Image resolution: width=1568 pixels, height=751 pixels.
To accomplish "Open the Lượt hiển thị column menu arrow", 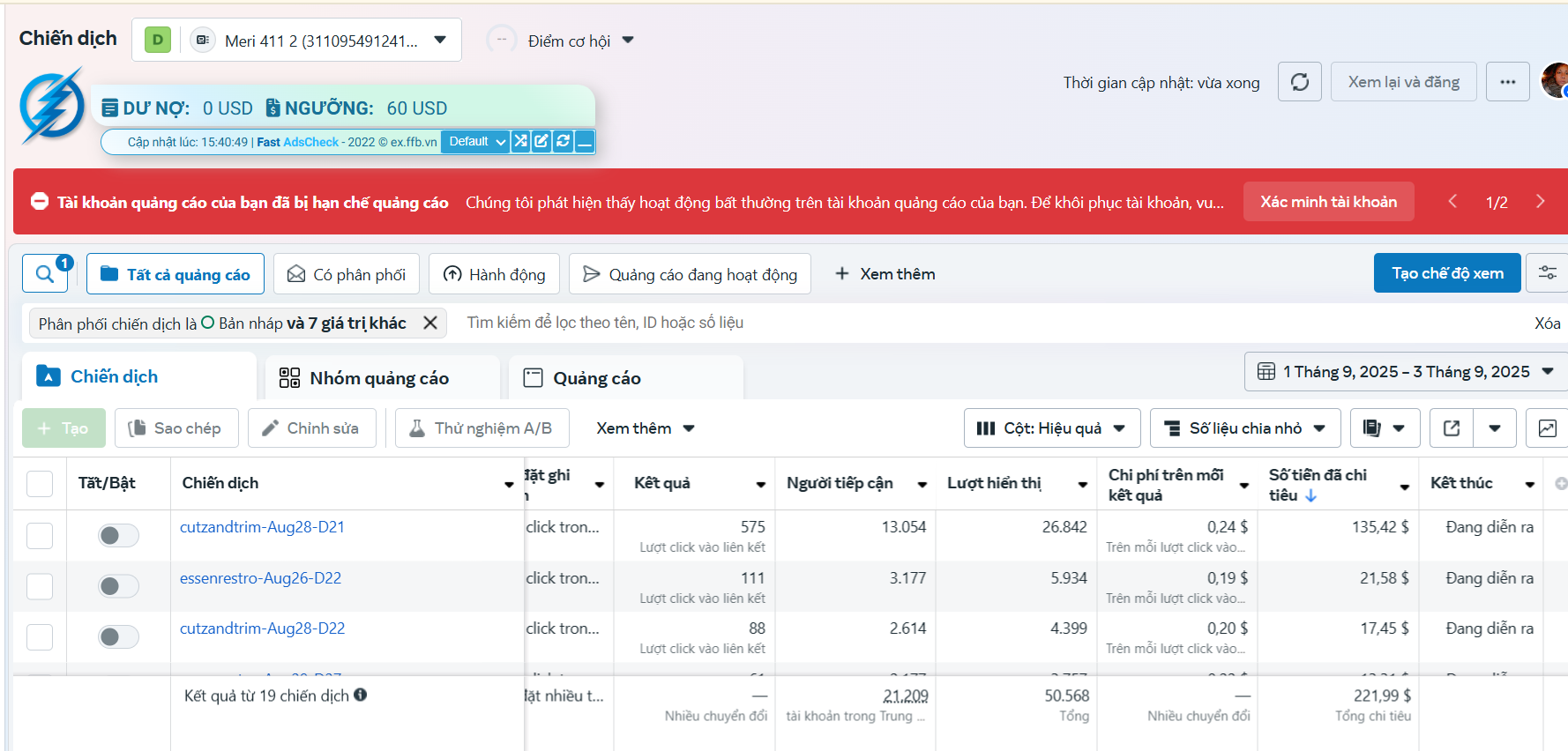I will [x=1083, y=485].
